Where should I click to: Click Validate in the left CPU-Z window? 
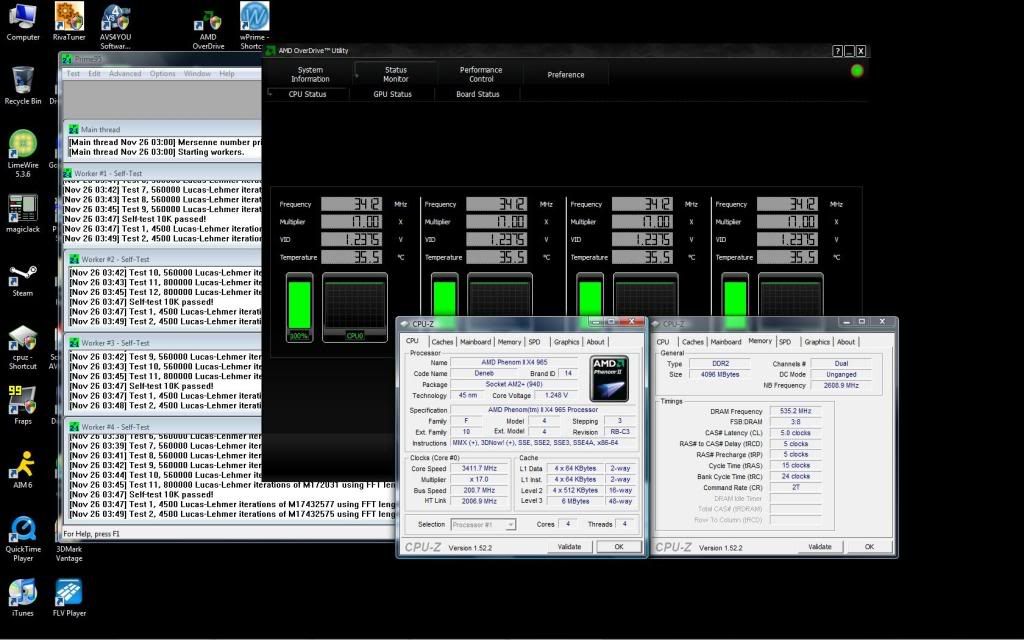click(x=568, y=547)
